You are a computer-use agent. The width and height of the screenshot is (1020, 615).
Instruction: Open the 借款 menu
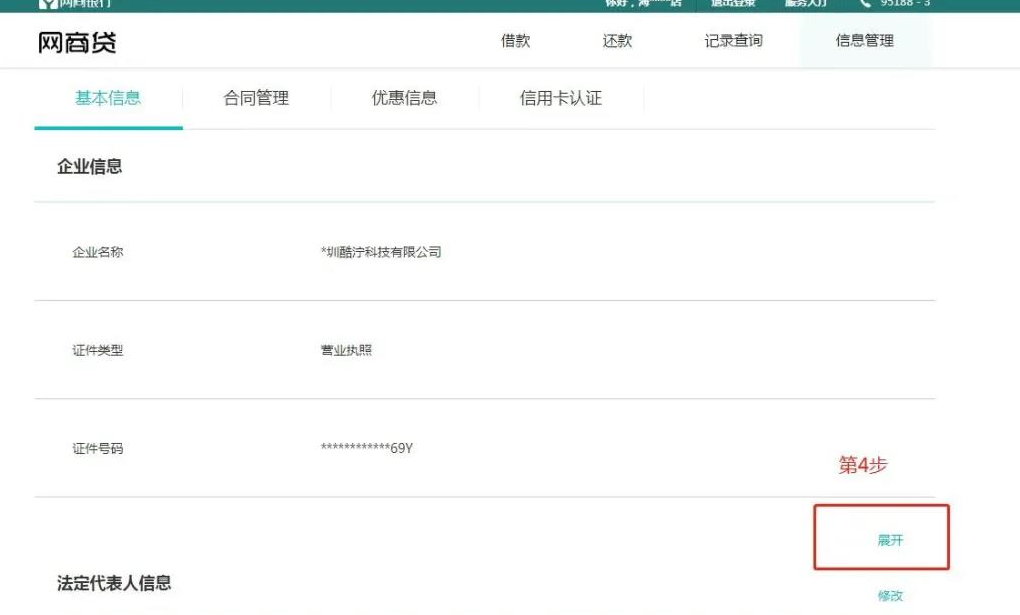tap(515, 40)
